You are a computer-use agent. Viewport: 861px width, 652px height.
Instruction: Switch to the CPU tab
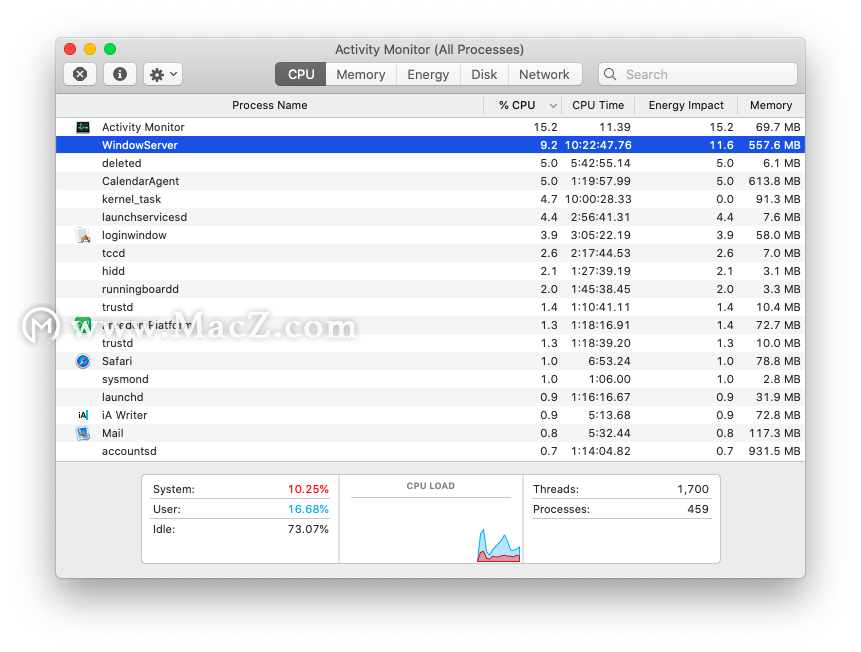pos(301,74)
